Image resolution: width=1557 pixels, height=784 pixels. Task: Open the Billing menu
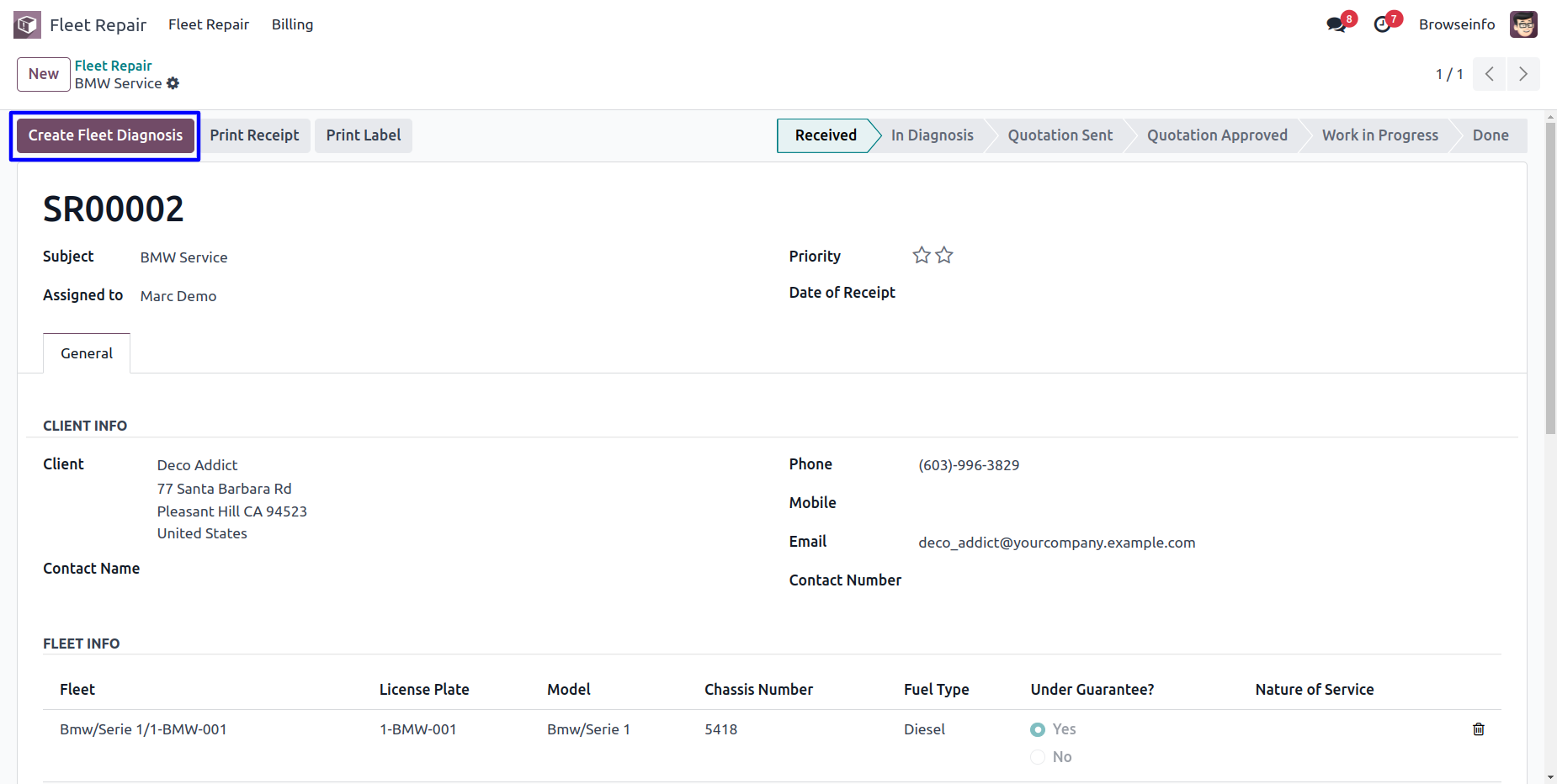tap(292, 24)
